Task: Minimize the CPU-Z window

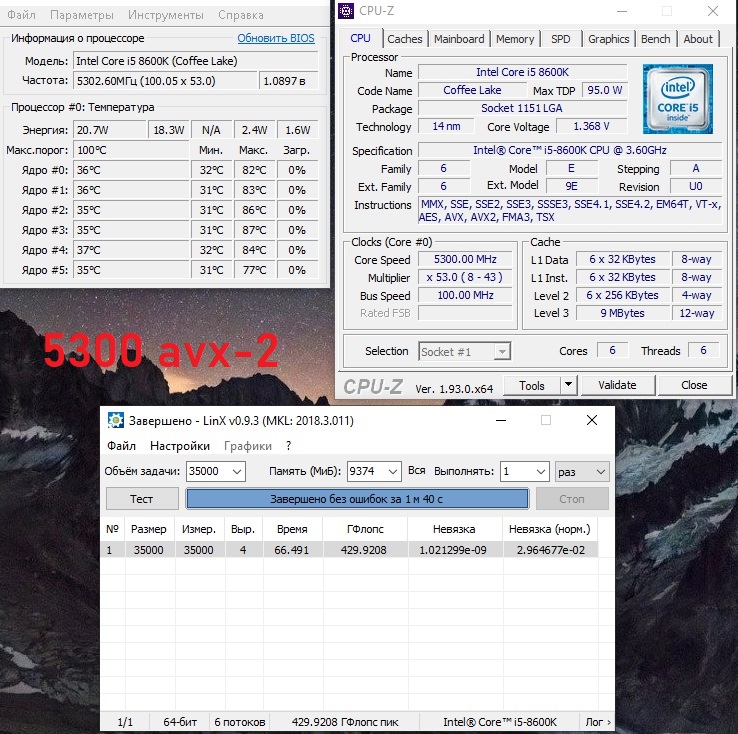Action: (622, 11)
